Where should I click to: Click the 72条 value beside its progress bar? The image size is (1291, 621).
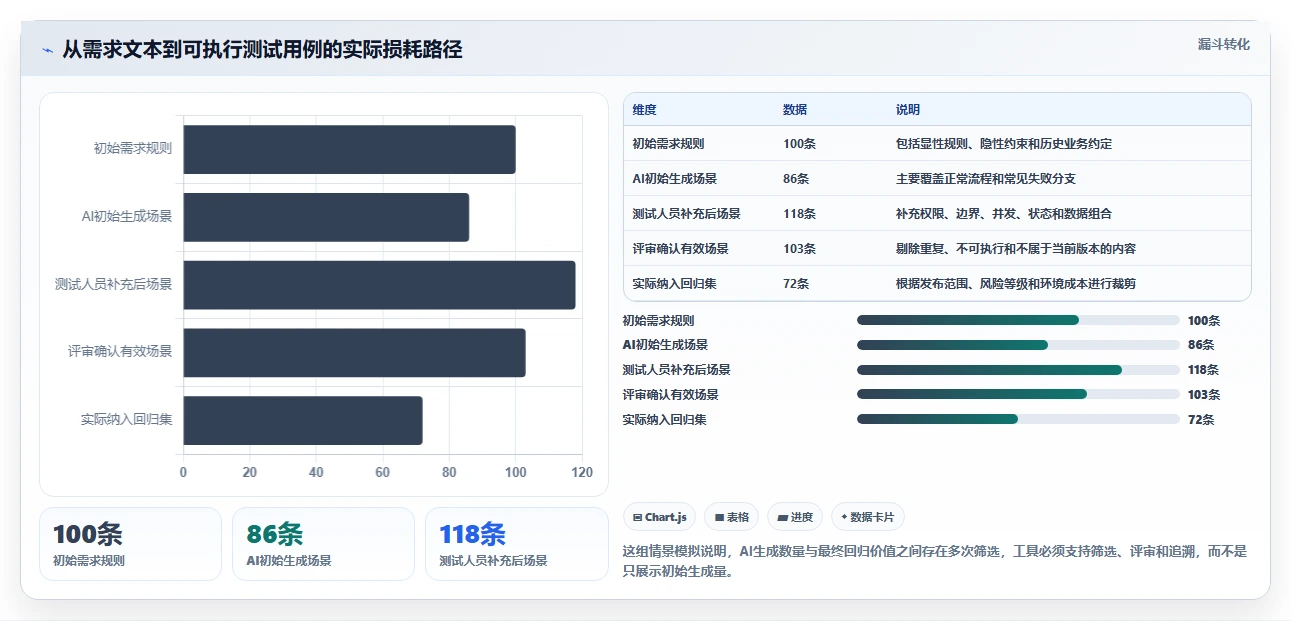point(1201,420)
